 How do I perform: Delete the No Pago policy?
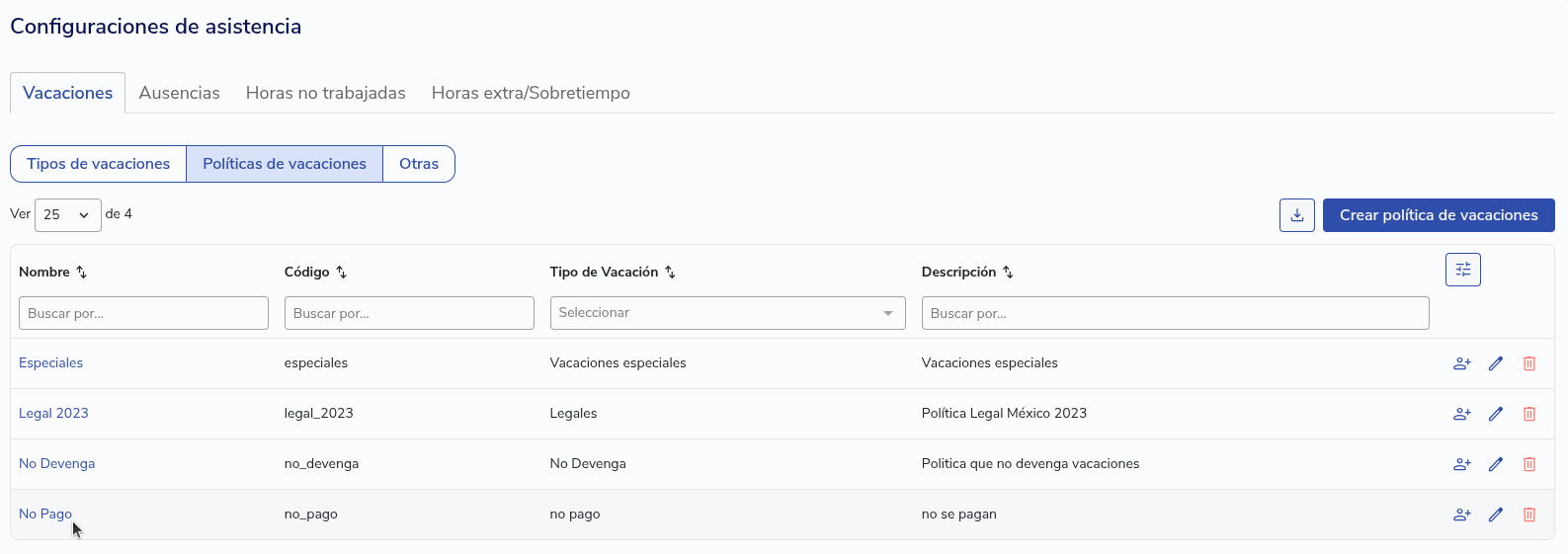[x=1528, y=514]
